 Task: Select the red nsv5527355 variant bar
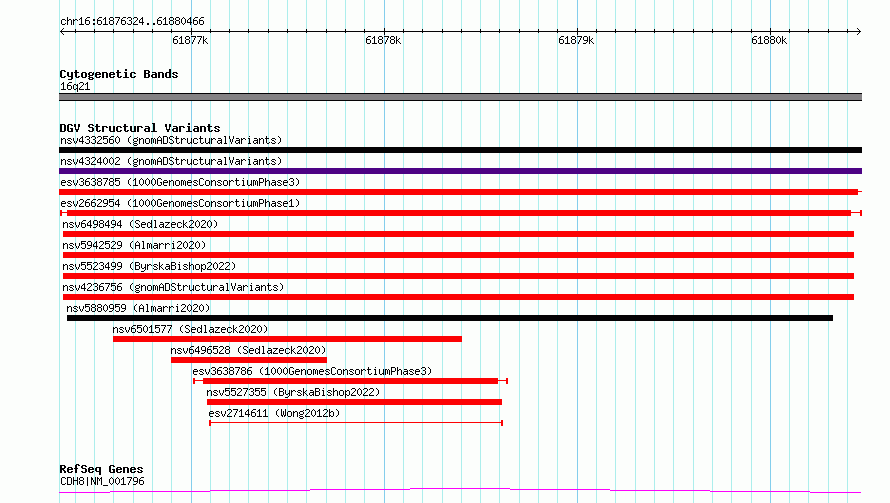354,402
